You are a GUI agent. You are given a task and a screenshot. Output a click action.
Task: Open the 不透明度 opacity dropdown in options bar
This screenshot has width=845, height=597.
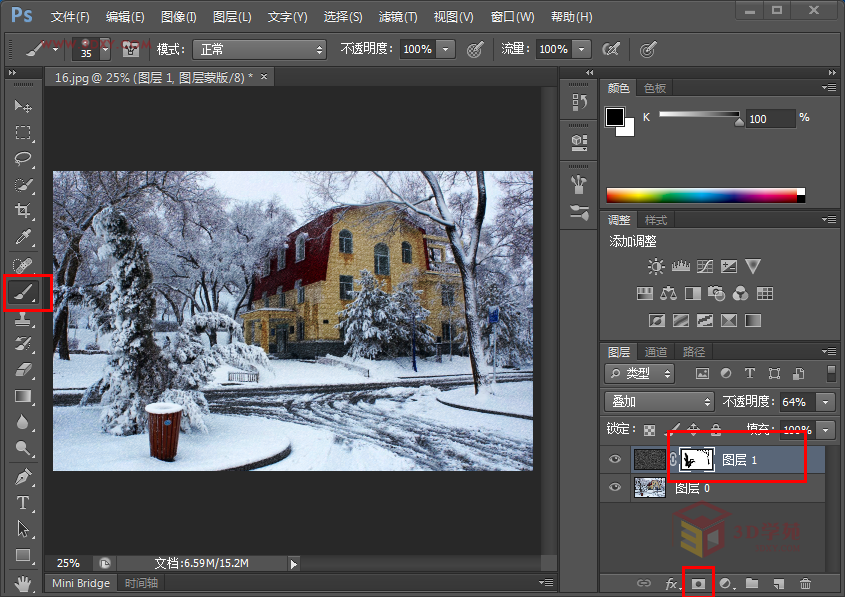click(x=446, y=50)
